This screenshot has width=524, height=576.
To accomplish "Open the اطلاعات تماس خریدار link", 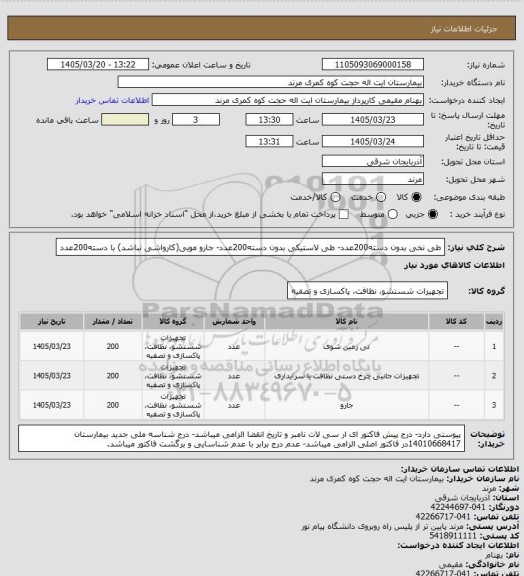I will (x=112, y=100).
